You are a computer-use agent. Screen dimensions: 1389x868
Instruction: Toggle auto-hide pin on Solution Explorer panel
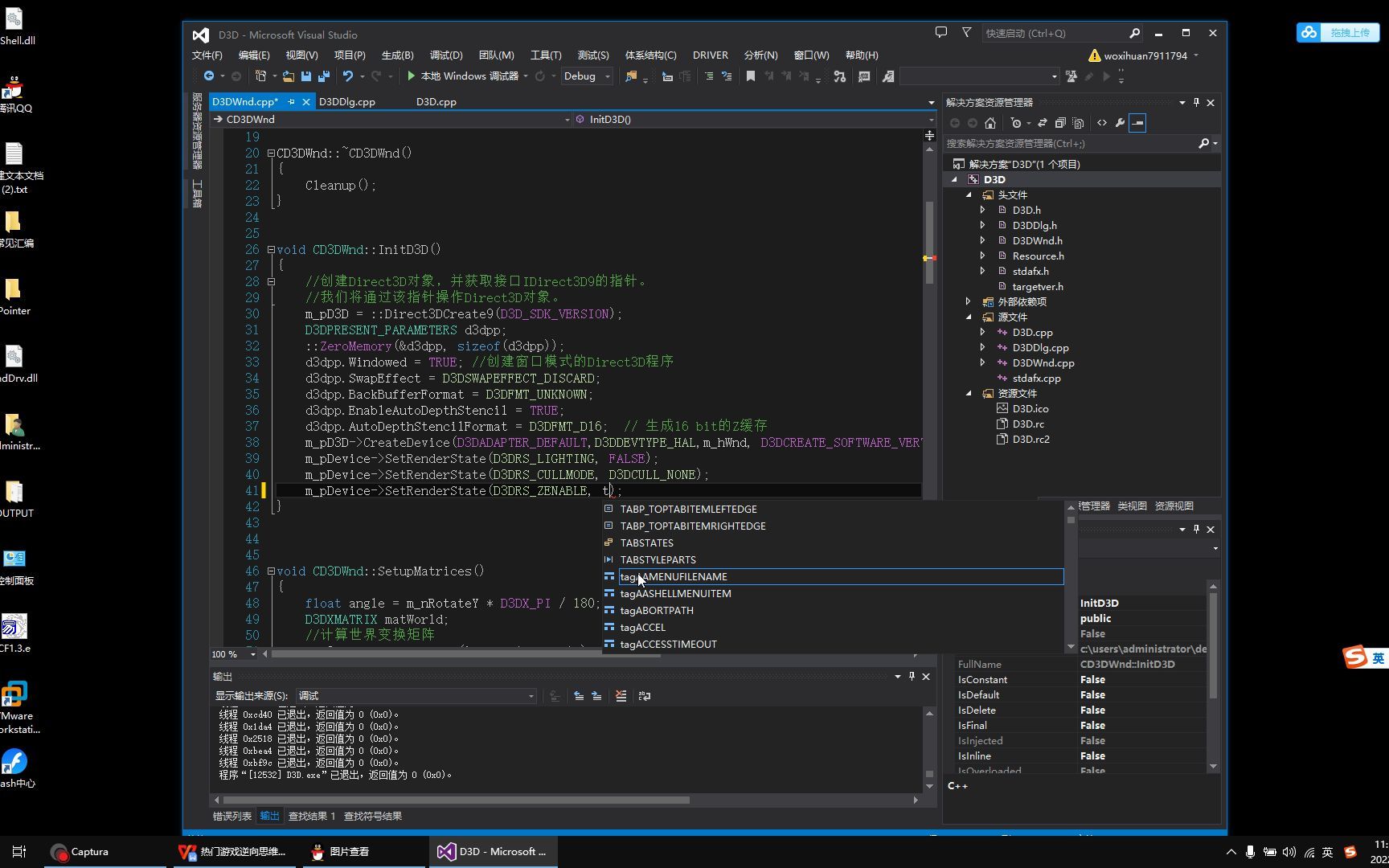1196,102
